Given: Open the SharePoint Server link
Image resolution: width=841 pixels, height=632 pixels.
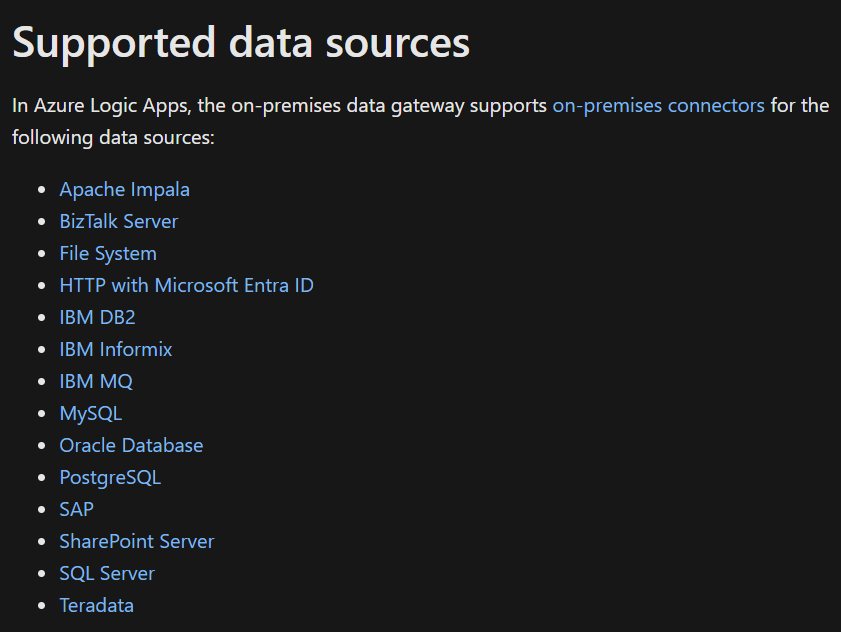Looking at the screenshot, I should [136, 541].
